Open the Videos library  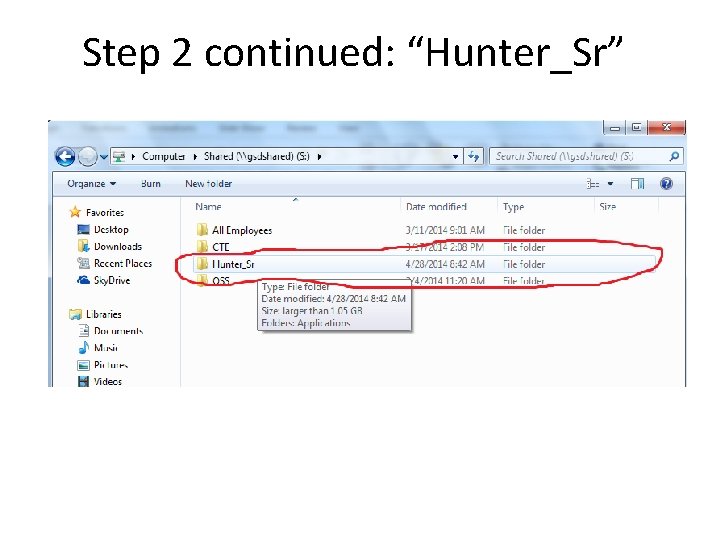tap(108, 382)
